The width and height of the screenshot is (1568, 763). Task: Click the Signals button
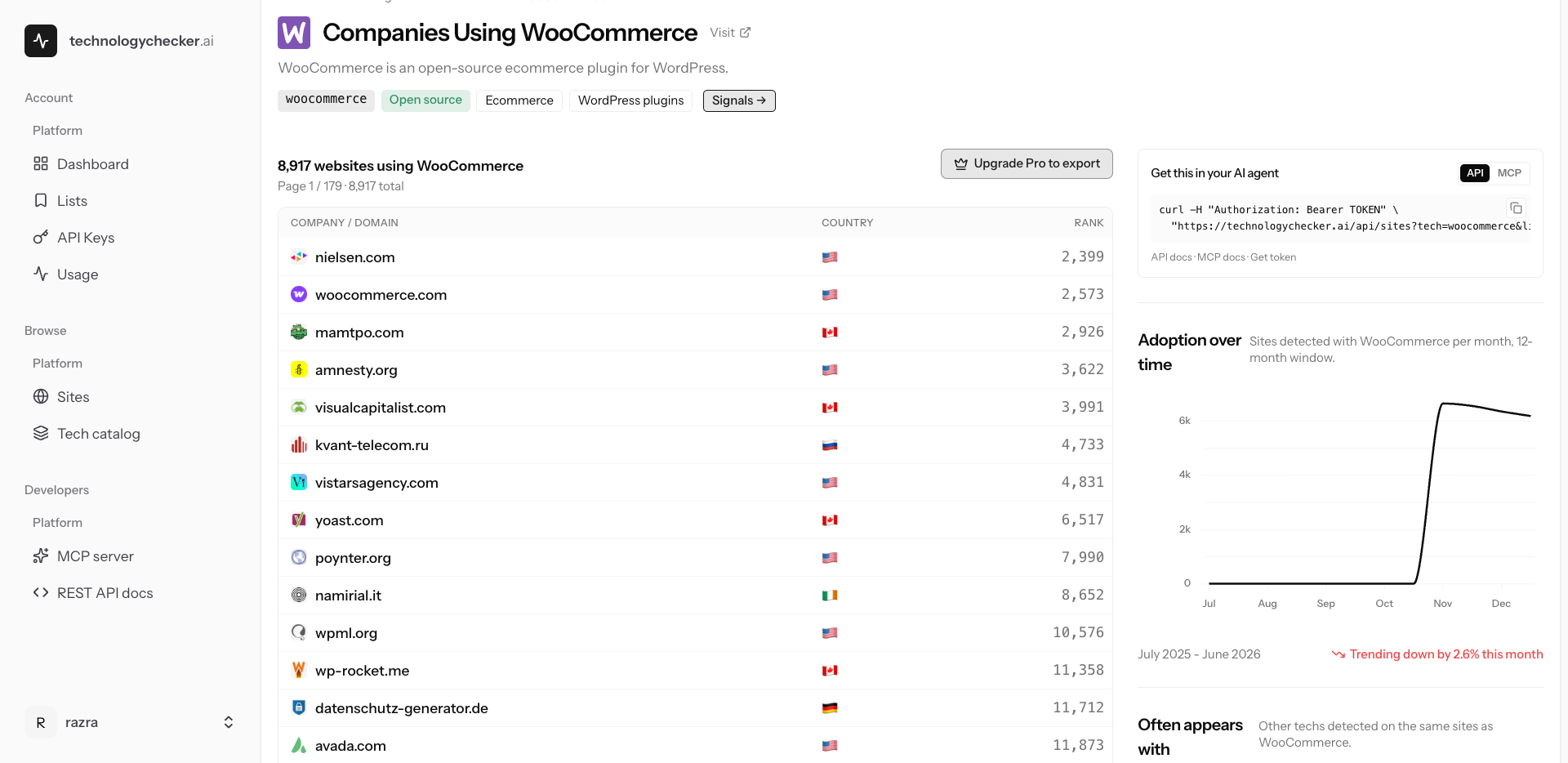pyautogui.click(x=739, y=100)
